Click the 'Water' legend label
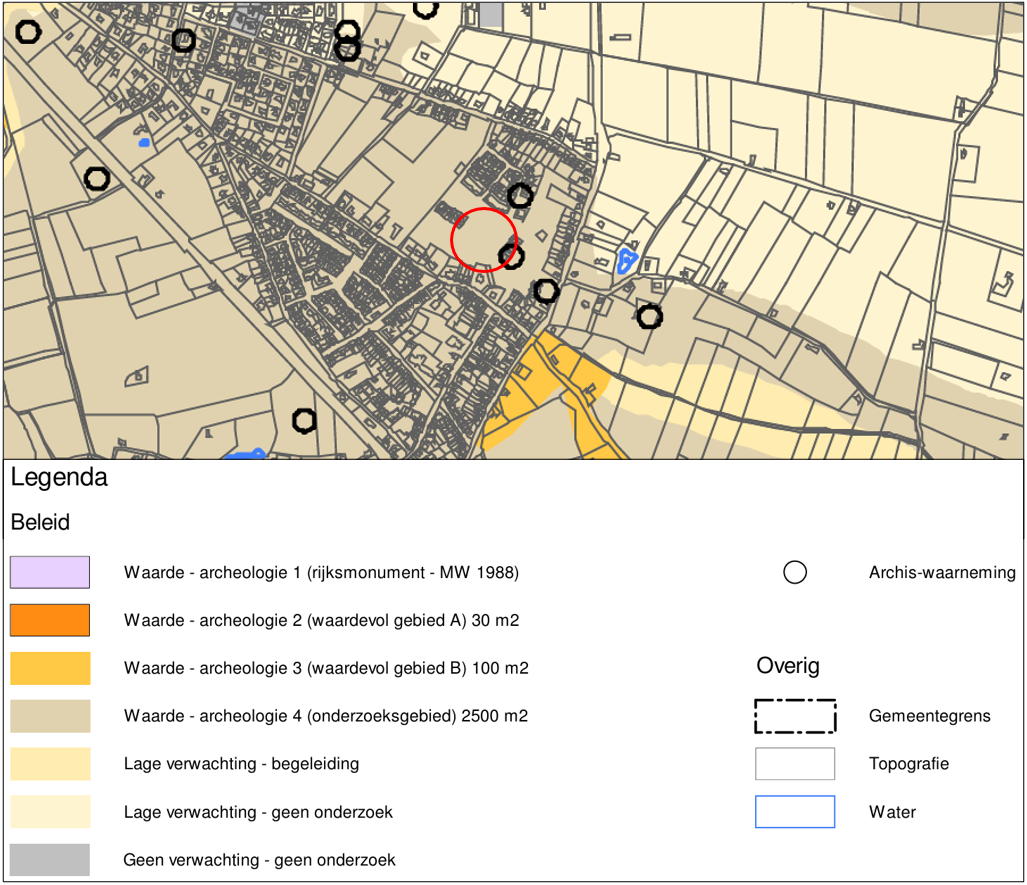Screen dimensions: 1027x885 tap(892, 812)
